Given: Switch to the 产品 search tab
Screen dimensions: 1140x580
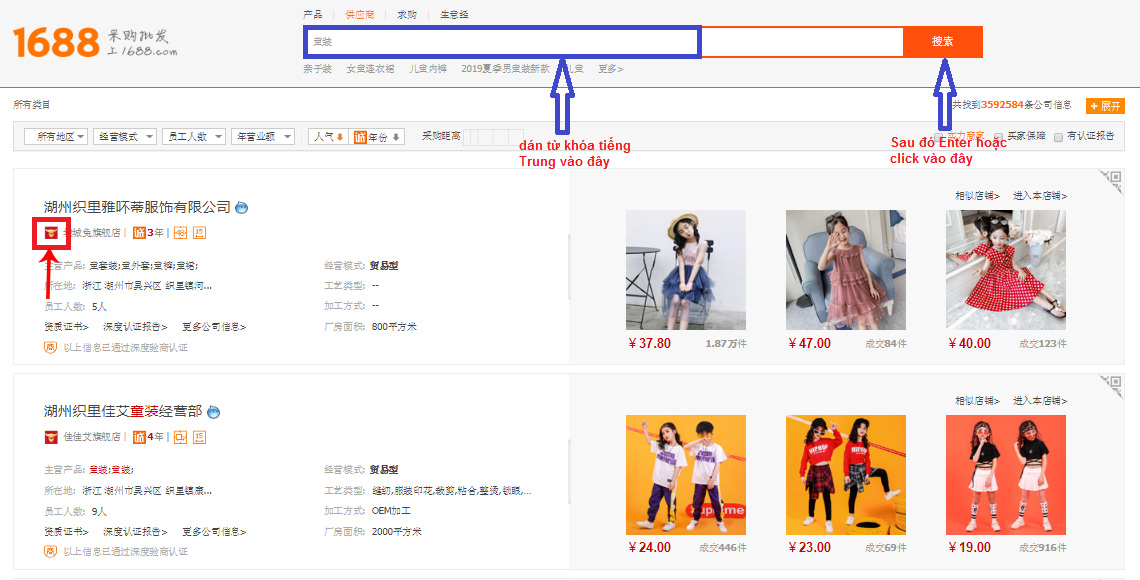Looking at the screenshot, I should tap(313, 15).
